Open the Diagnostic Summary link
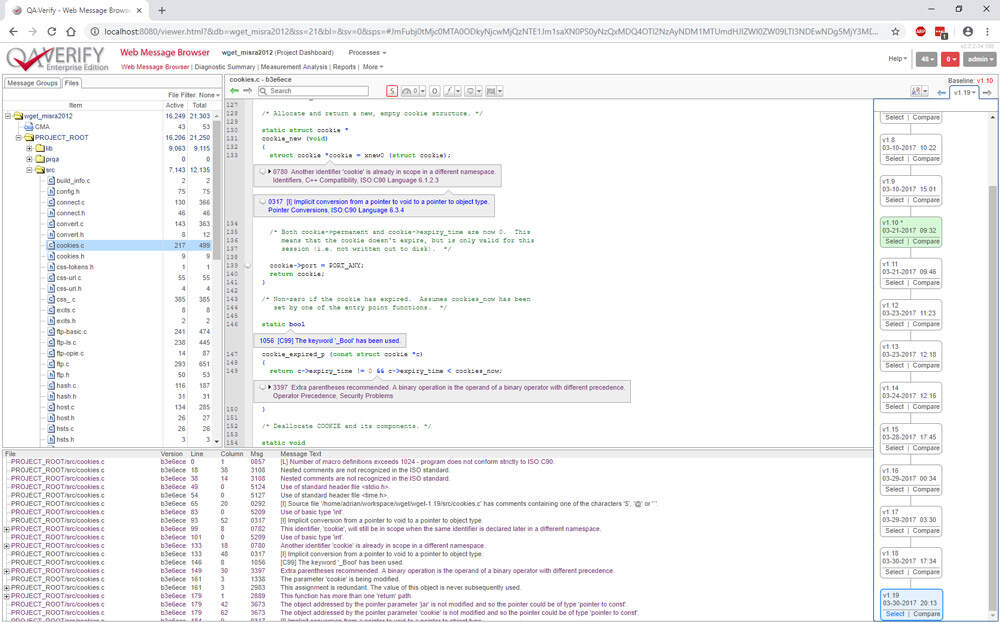 click(x=225, y=67)
